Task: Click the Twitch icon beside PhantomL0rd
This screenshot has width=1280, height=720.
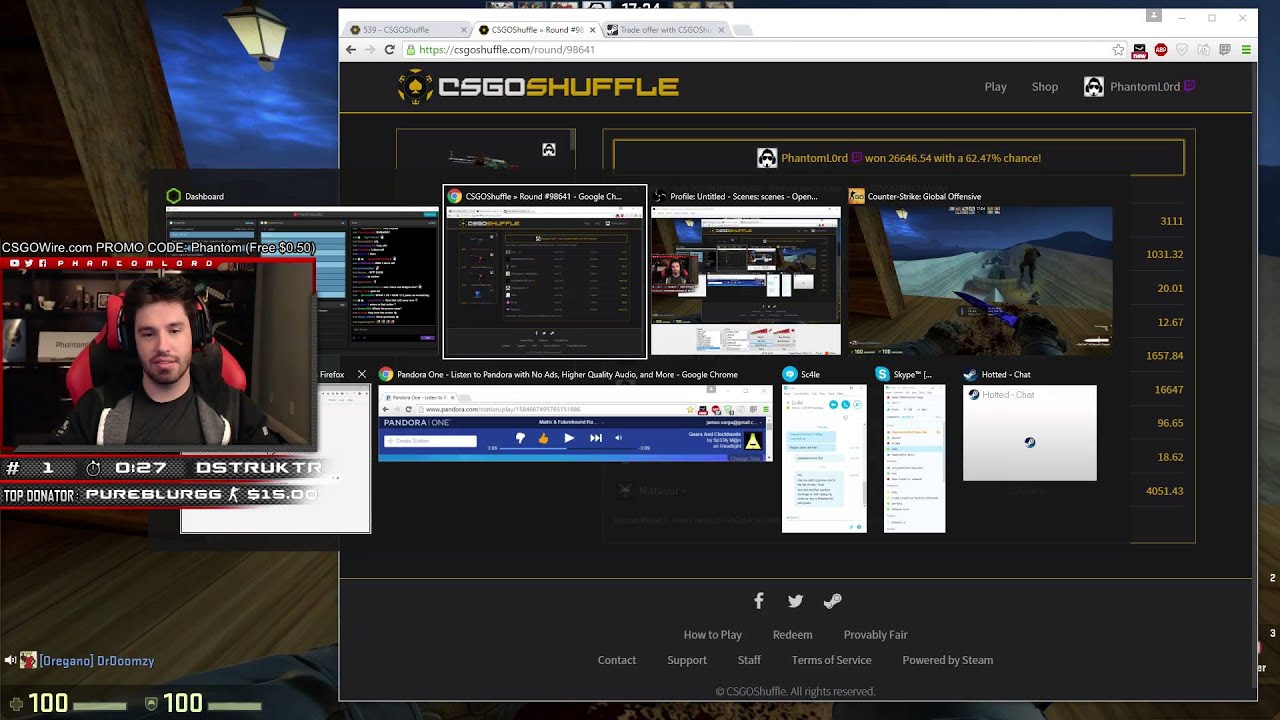Action: (x=1189, y=86)
